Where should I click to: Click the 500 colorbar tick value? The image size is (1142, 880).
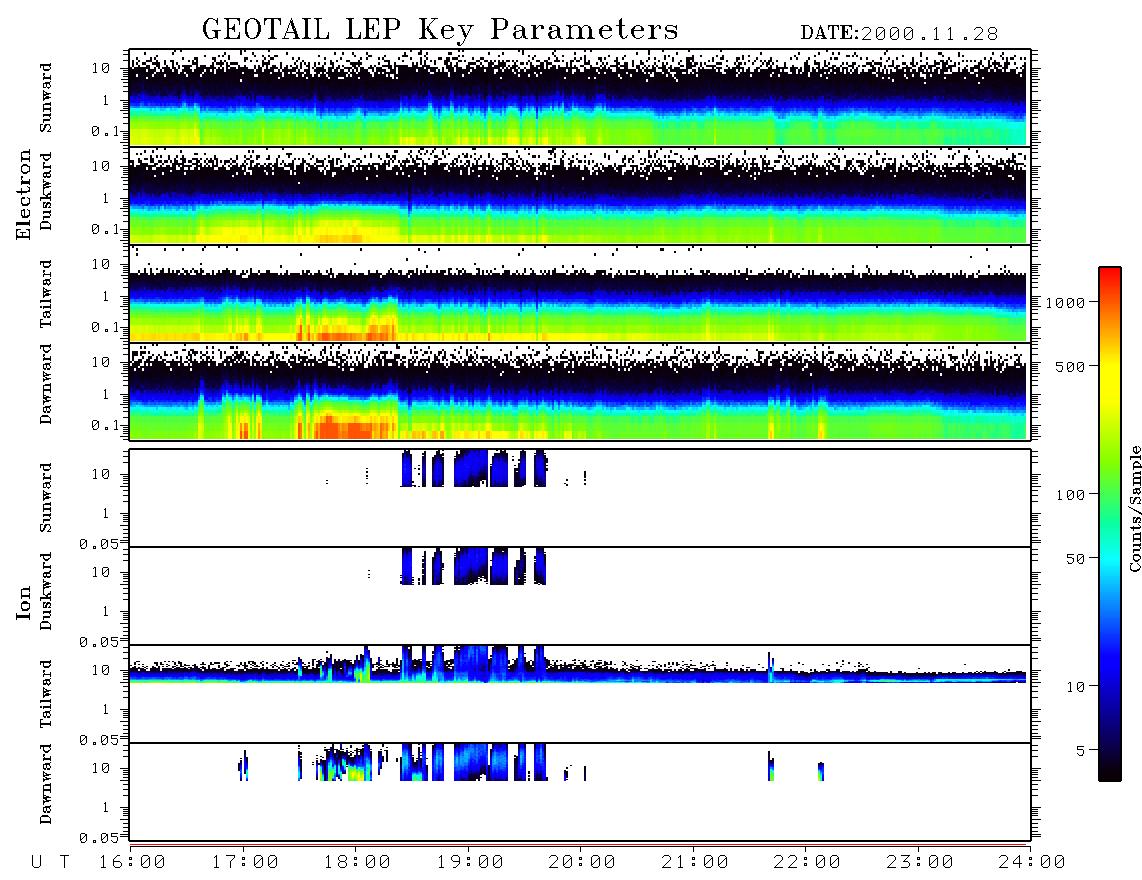pos(1070,366)
